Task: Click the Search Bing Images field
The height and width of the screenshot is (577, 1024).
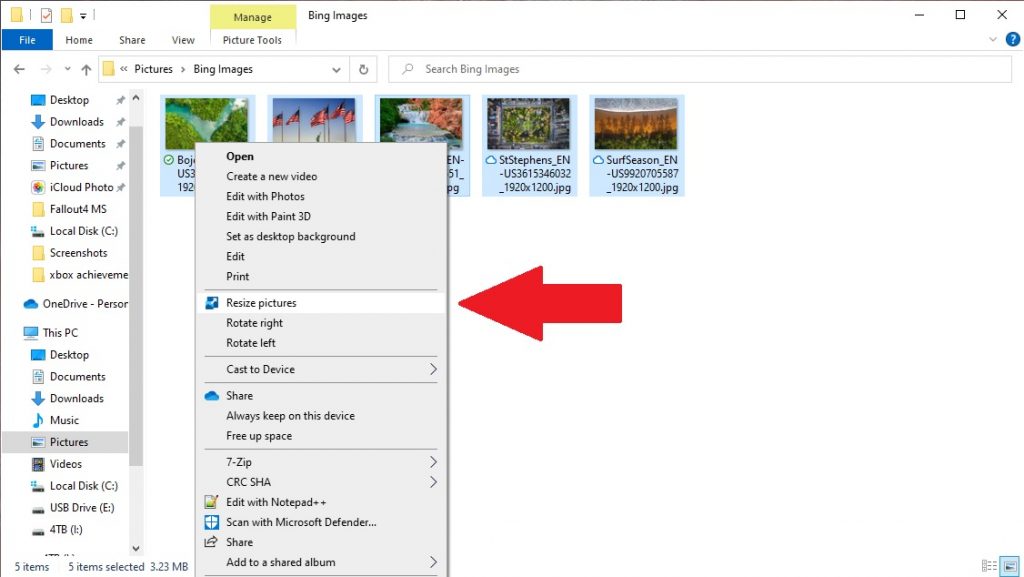Action: (x=699, y=69)
